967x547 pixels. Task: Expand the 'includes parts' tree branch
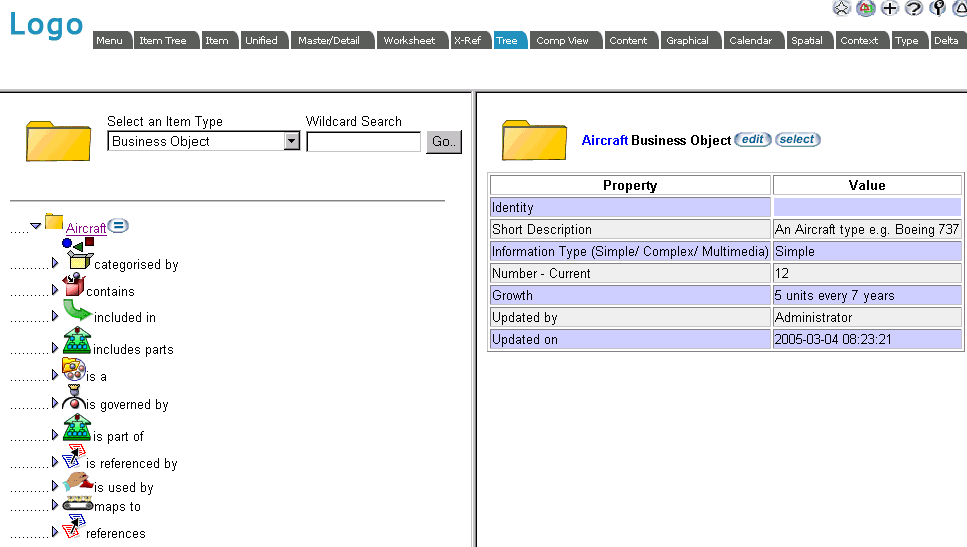tap(55, 348)
